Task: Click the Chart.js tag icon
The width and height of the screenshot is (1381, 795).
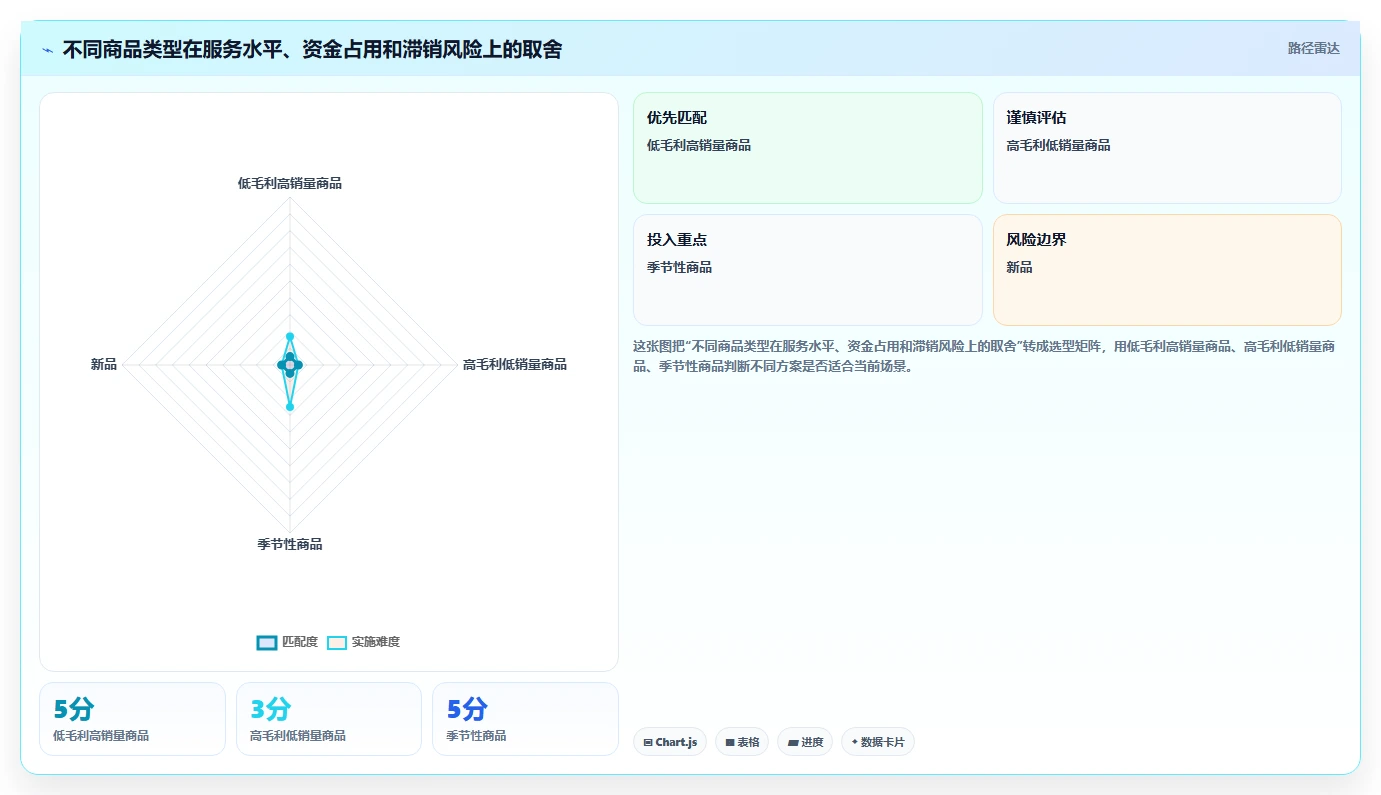Action: pos(648,742)
